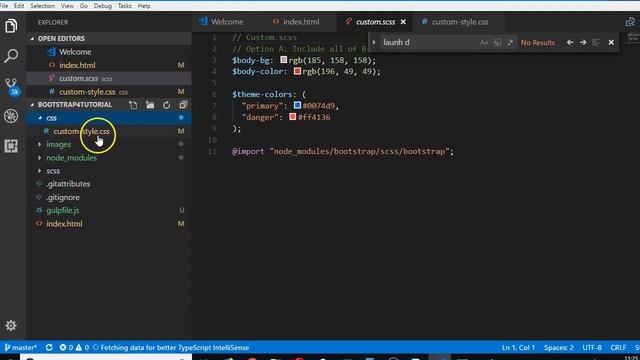640x360 pixels.
Task: Open the Debug view in activity bar
Action: tap(11, 116)
